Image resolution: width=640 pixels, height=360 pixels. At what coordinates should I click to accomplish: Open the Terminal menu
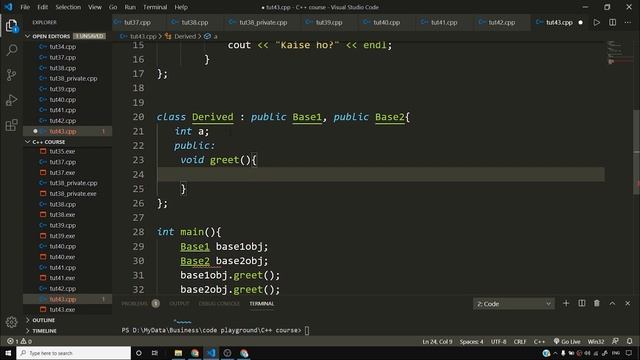point(155,7)
